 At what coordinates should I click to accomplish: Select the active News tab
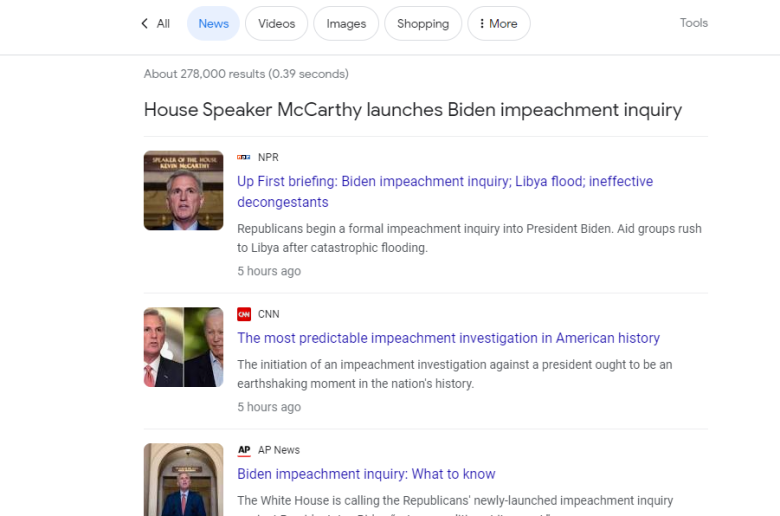(213, 24)
